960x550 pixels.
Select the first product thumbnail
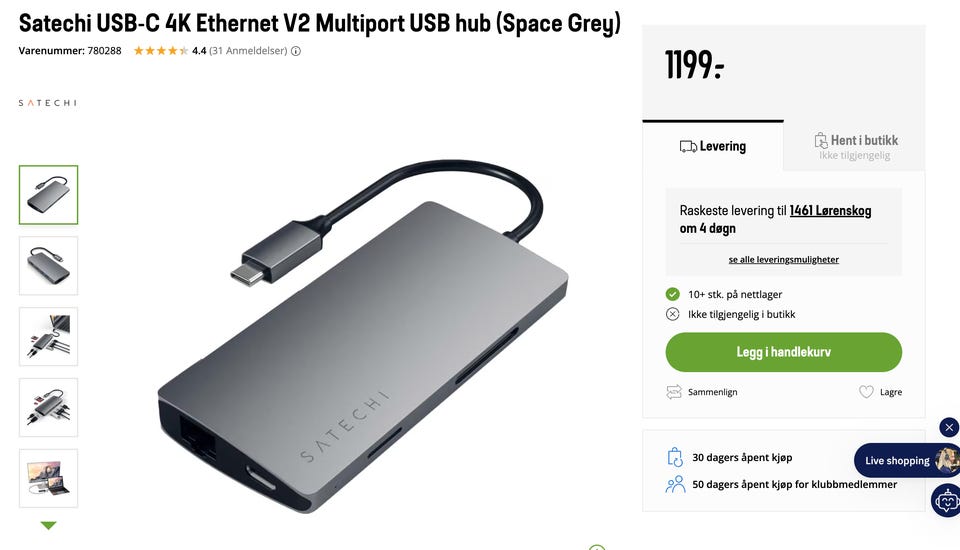(48, 195)
